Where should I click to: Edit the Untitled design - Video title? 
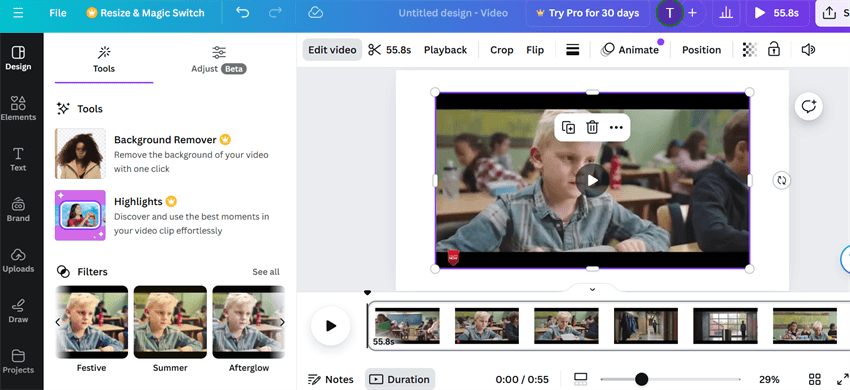453,13
